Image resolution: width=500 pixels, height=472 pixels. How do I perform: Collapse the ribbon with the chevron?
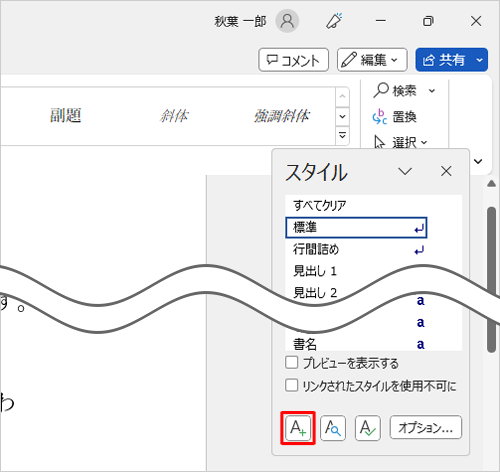(x=478, y=161)
